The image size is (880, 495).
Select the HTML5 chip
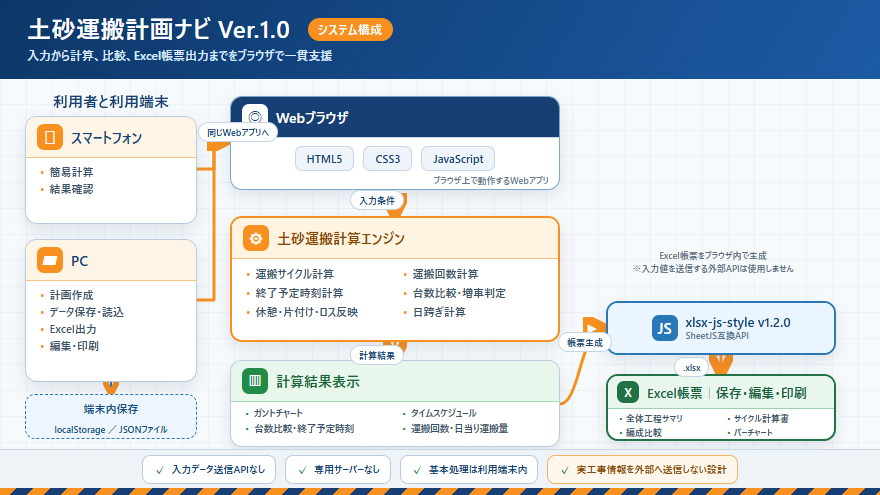(324, 159)
